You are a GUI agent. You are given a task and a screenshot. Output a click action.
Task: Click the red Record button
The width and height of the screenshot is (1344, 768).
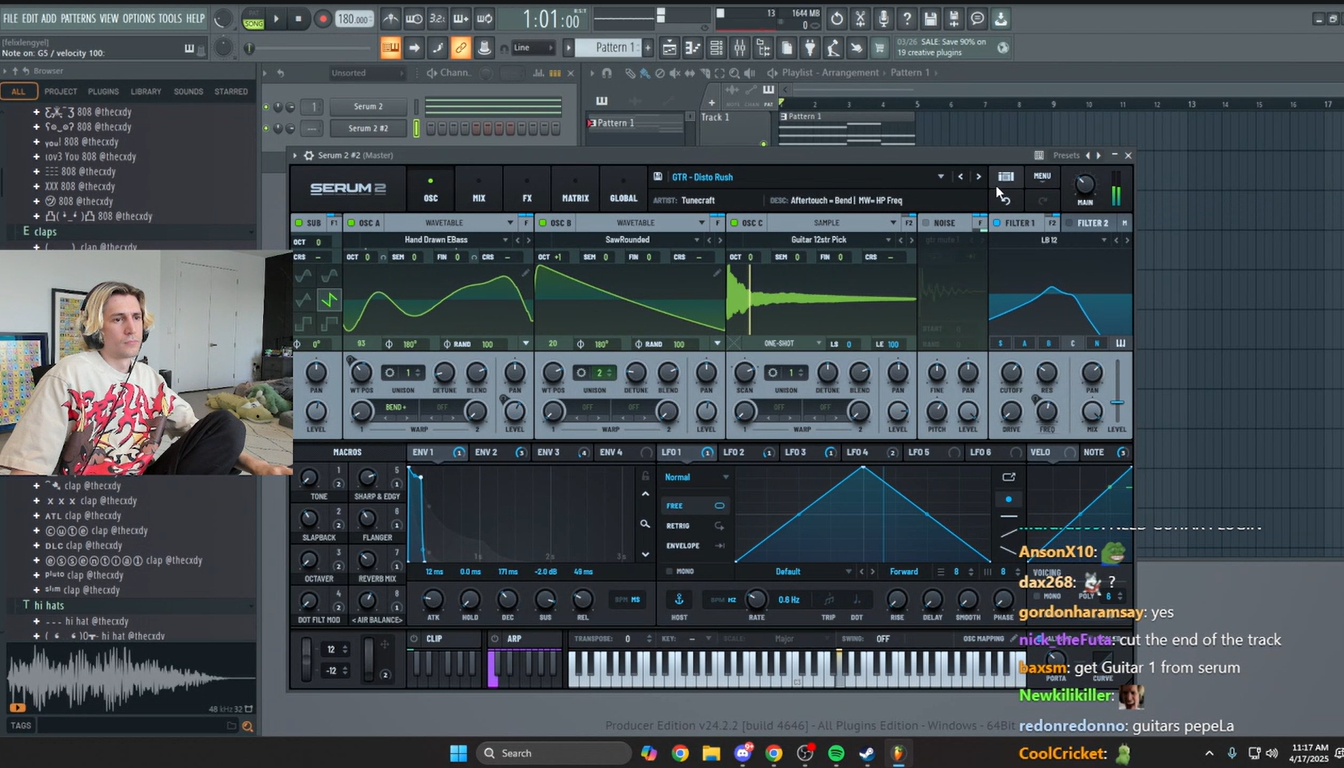[322, 18]
